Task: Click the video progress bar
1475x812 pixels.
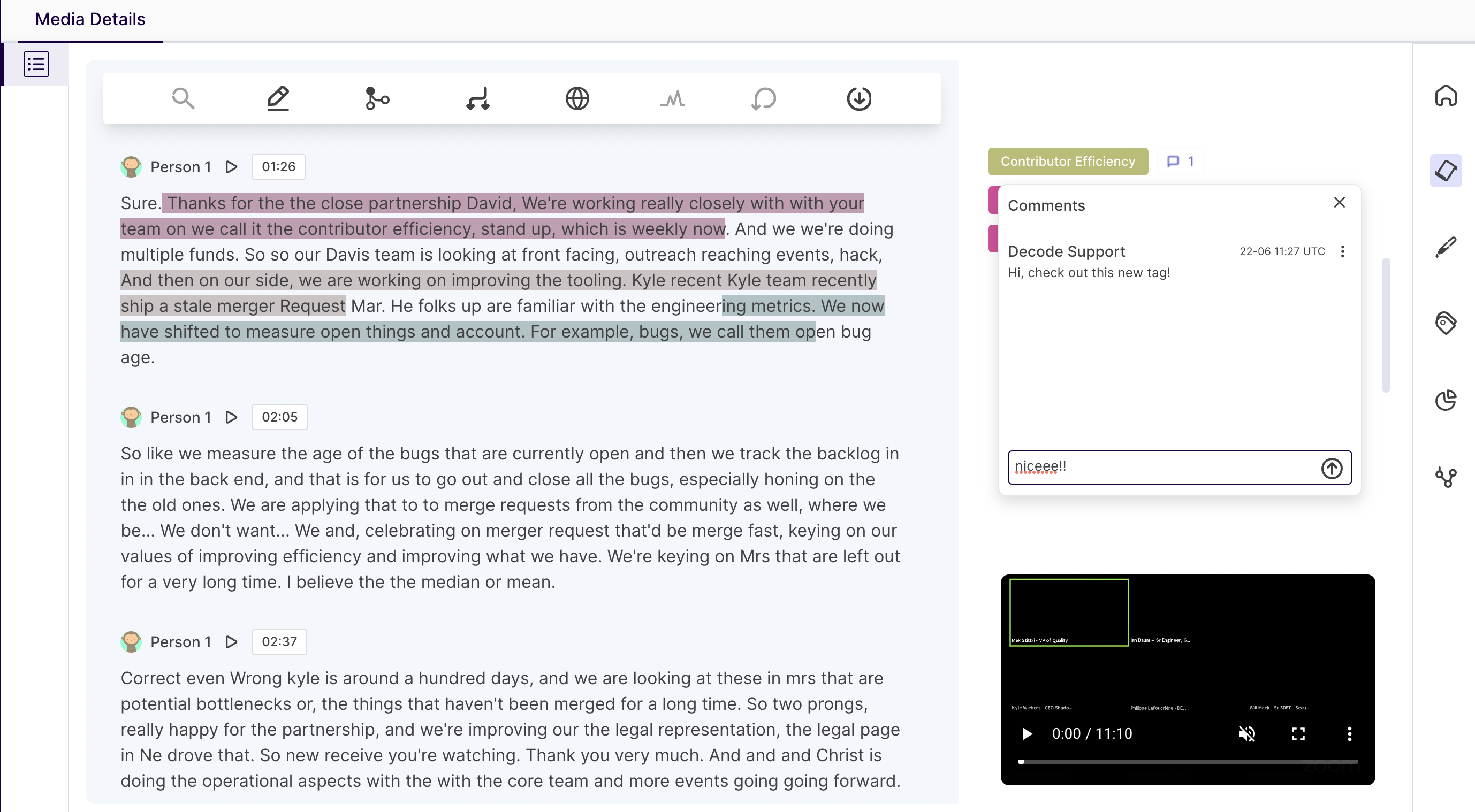Action: (x=1188, y=761)
